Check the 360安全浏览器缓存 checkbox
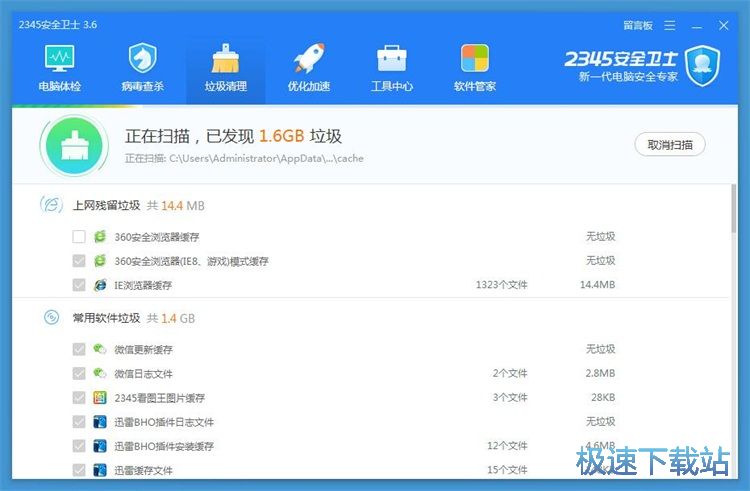750x491 pixels. coord(79,237)
